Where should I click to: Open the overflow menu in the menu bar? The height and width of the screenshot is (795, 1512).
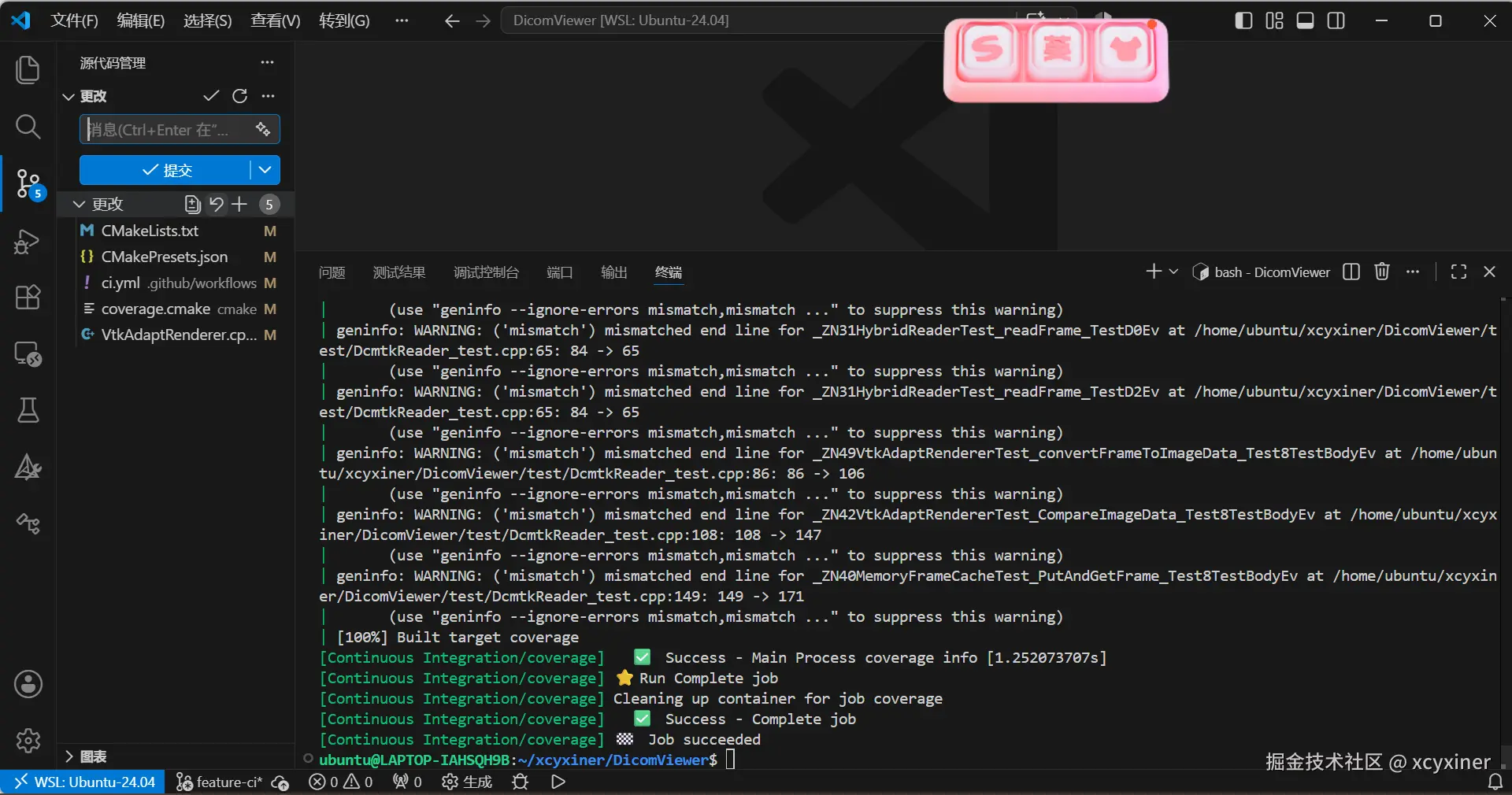[x=402, y=20]
